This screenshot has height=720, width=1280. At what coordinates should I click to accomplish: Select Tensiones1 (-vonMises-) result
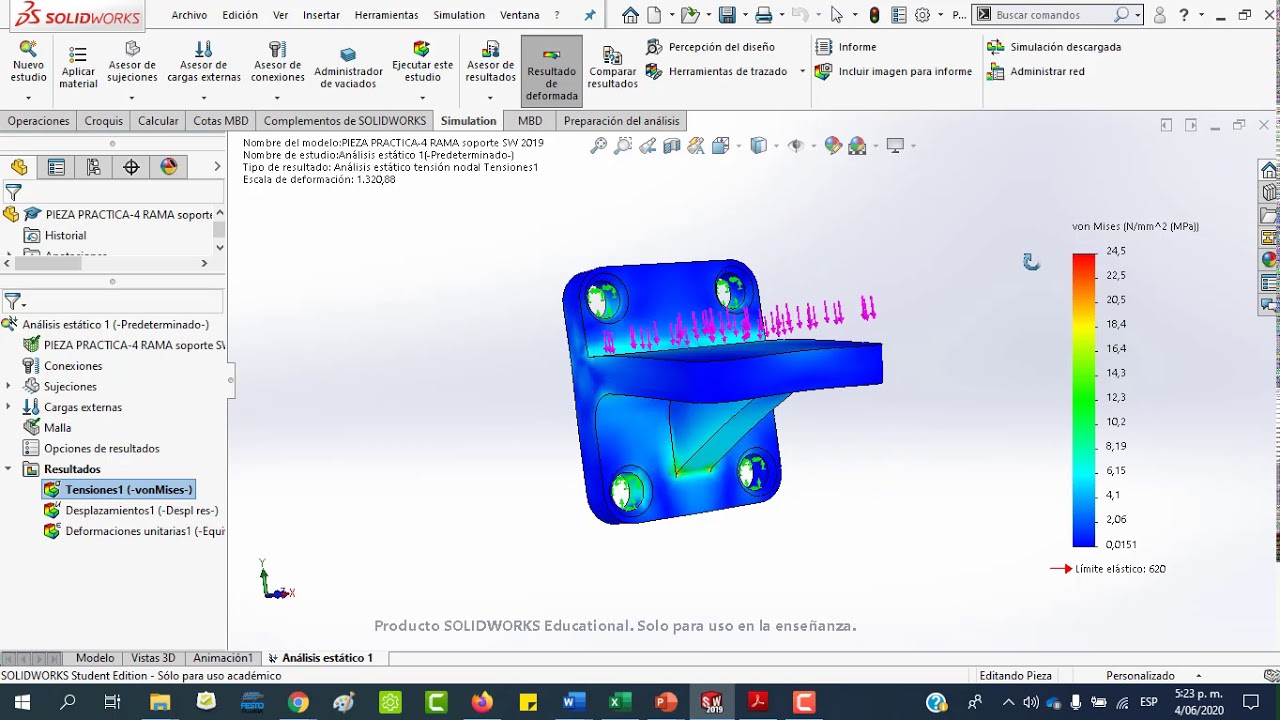118,490
